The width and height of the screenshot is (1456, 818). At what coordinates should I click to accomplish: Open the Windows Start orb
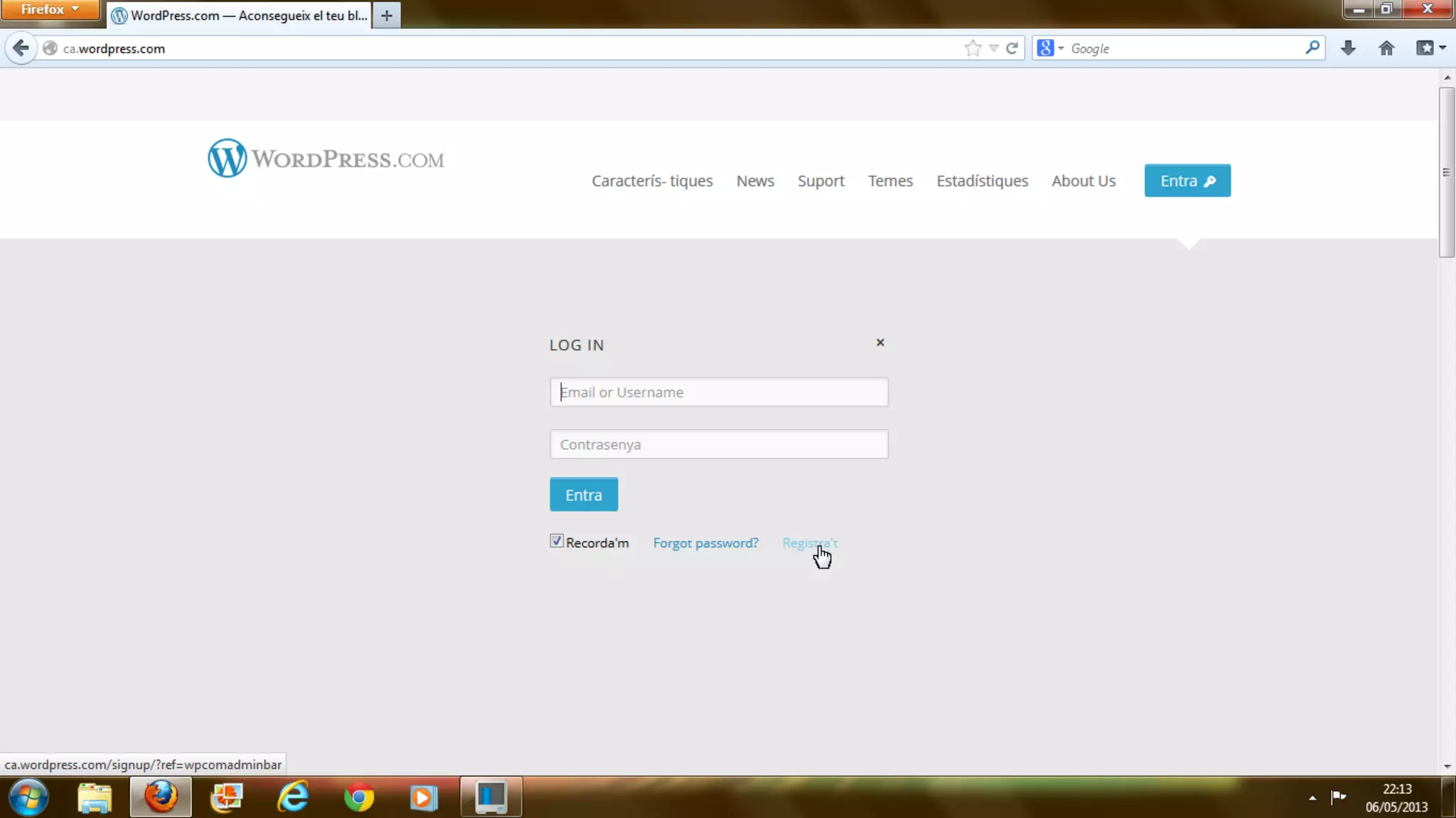pos(28,797)
